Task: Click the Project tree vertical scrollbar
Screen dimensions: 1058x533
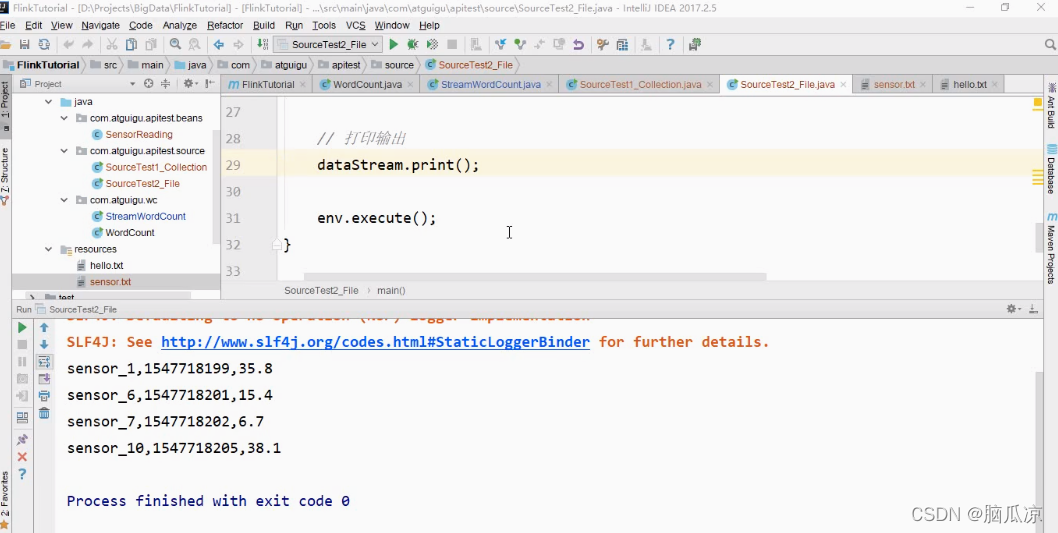Action: [x=216, y=189]
